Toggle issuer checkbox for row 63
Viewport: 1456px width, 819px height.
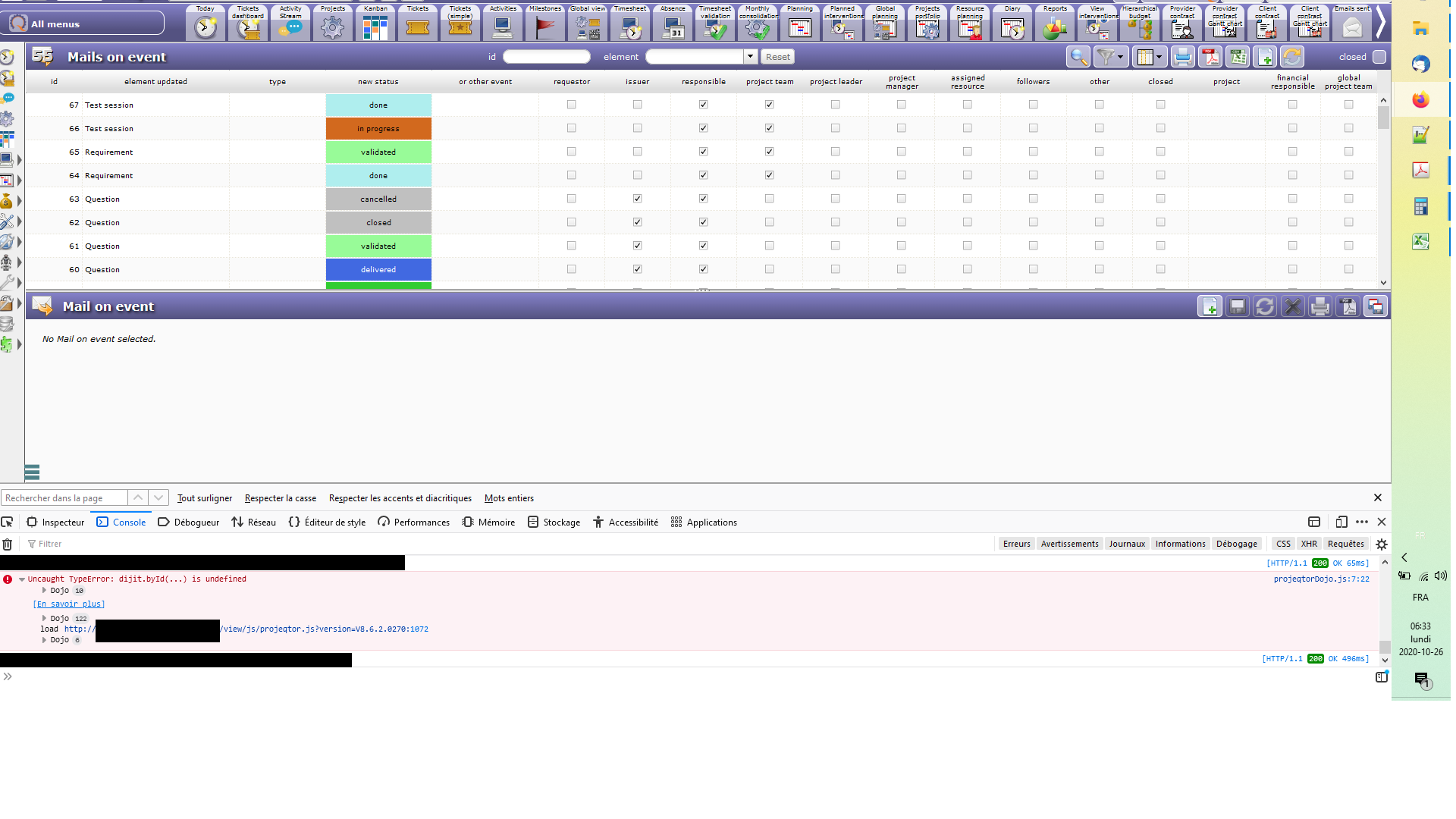[x=637, y=199]
